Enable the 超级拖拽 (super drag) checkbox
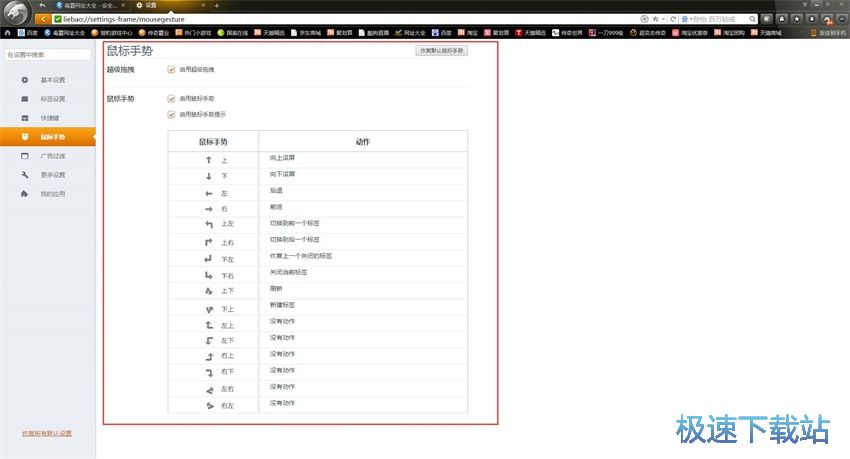The height and width of the screenshot is (459, 850). [x=171, y=69]
